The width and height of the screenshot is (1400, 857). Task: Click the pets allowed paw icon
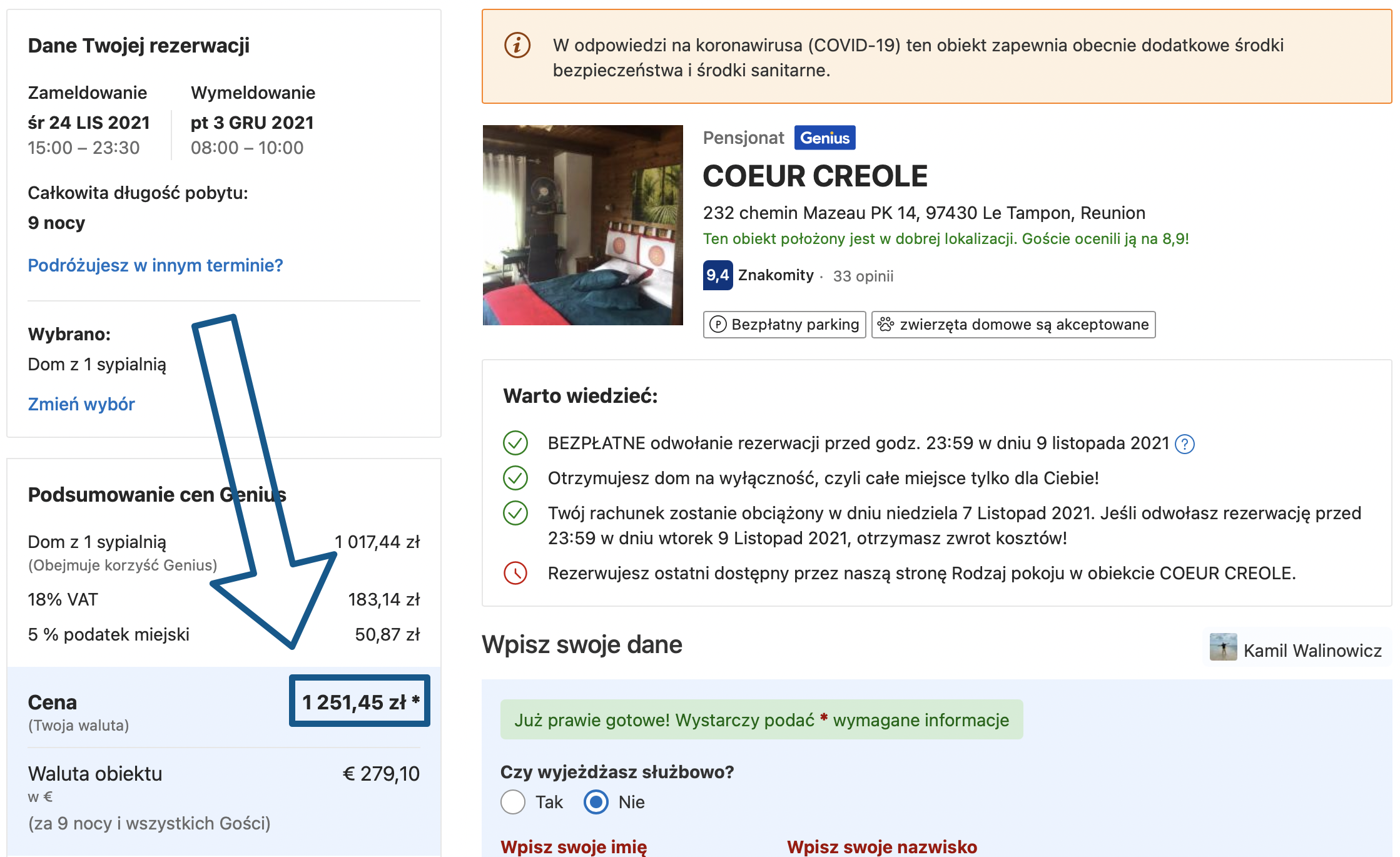[885, 324]
